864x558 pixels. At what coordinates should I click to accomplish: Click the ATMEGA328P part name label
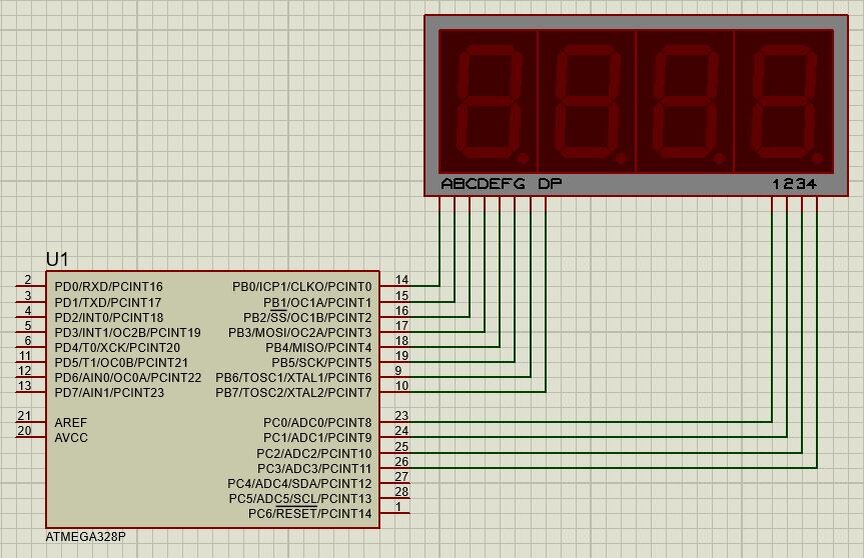(x=85, y=537)
